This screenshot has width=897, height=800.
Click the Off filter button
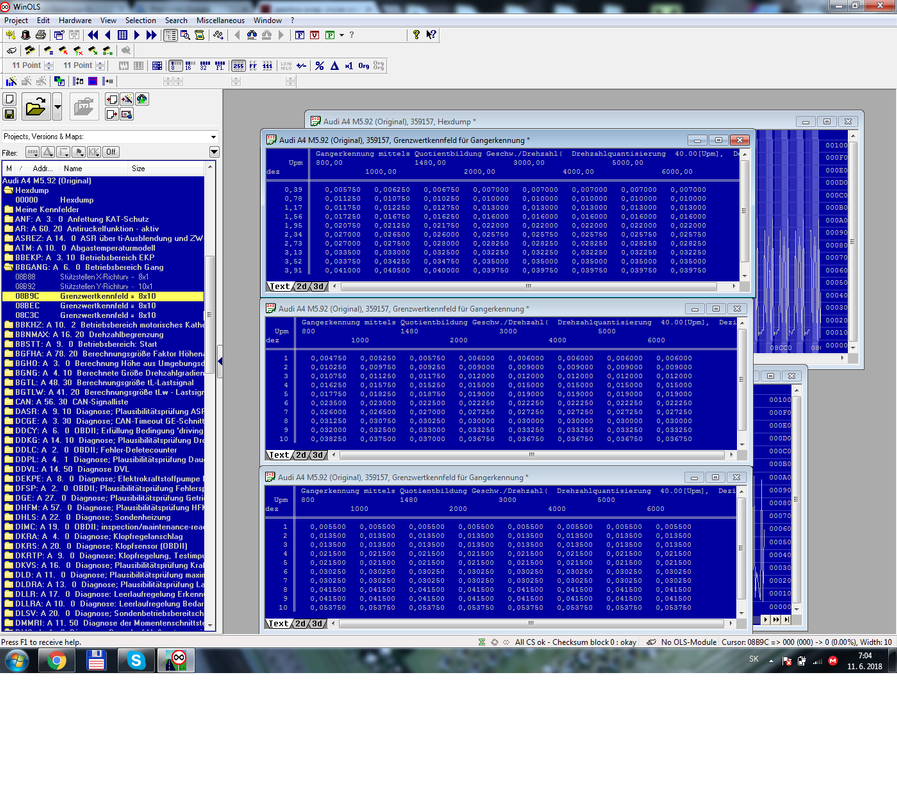coord(111,152)
